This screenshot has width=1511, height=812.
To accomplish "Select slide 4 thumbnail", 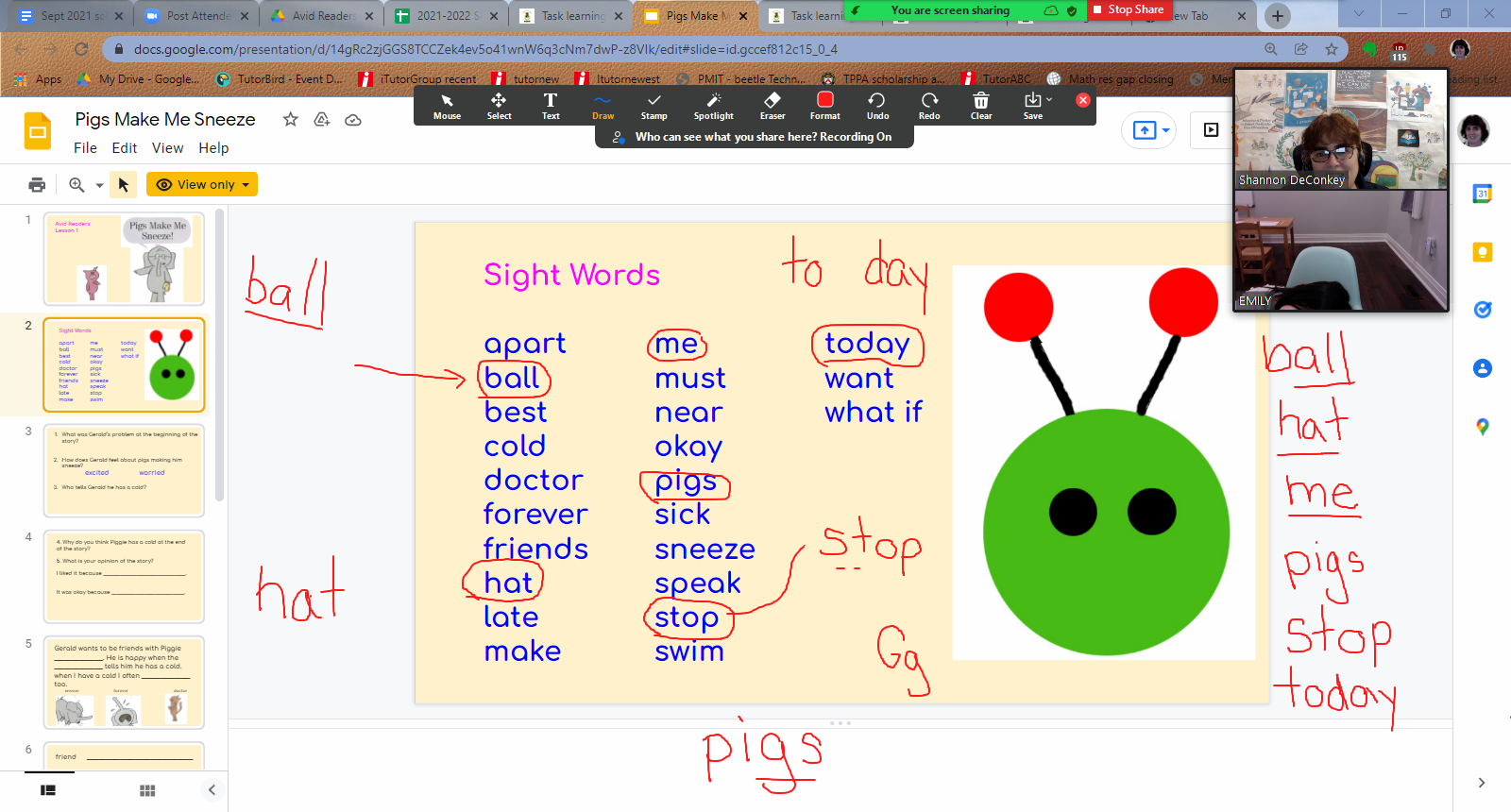I will [x=124, y=576].
